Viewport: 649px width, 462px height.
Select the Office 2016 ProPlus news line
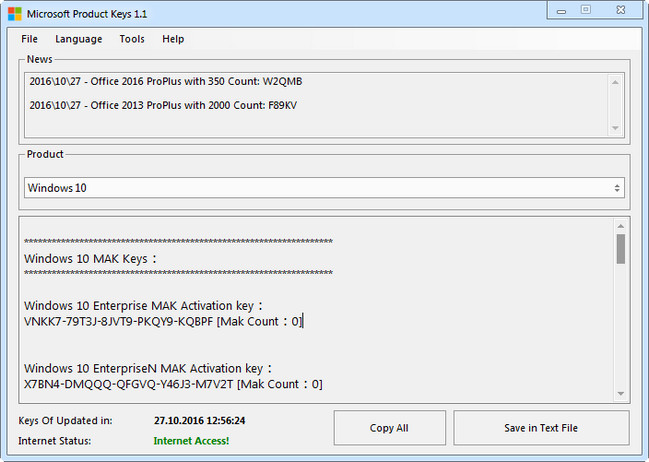click(x=166, y=81)
